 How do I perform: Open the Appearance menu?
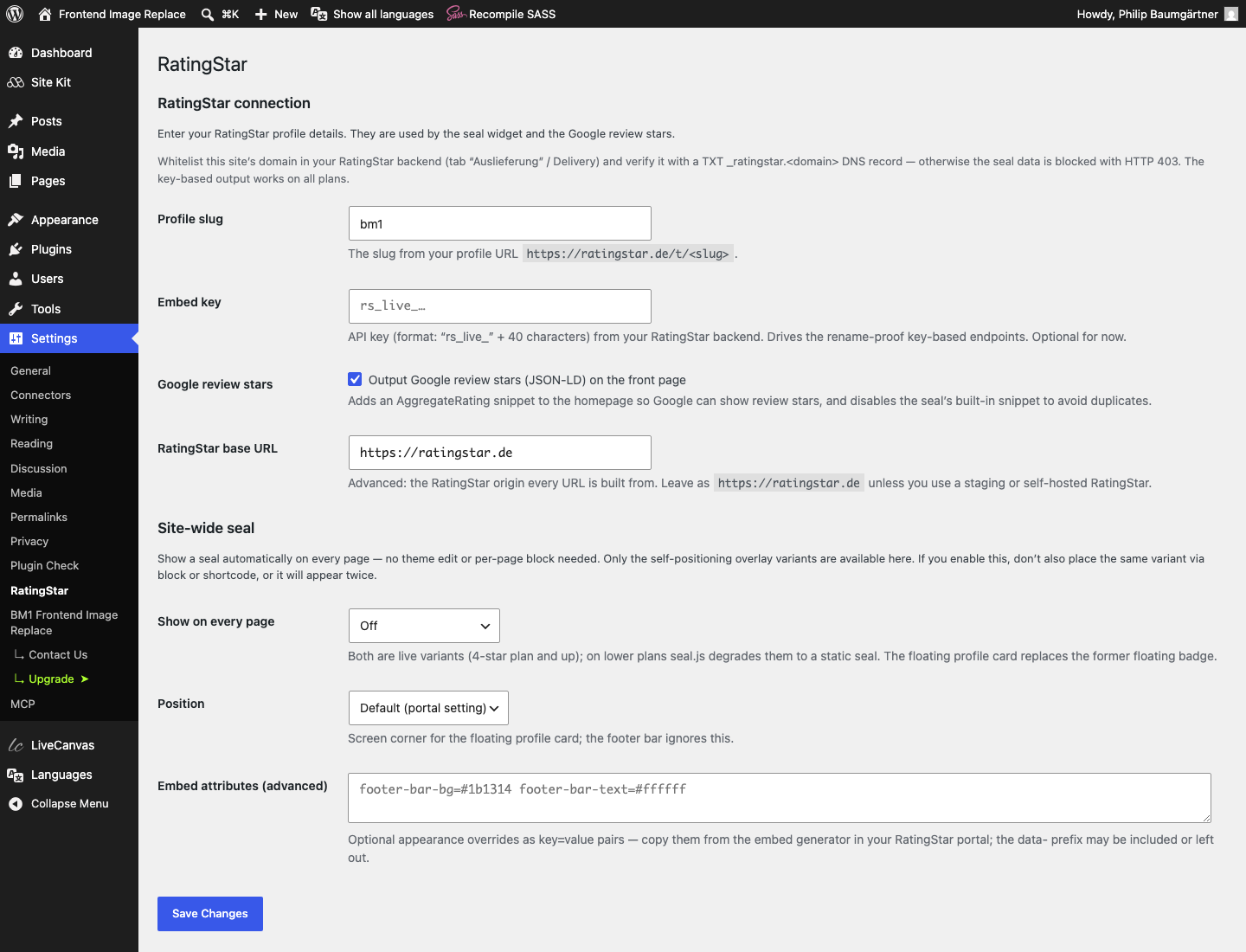(x=69, y=220)
